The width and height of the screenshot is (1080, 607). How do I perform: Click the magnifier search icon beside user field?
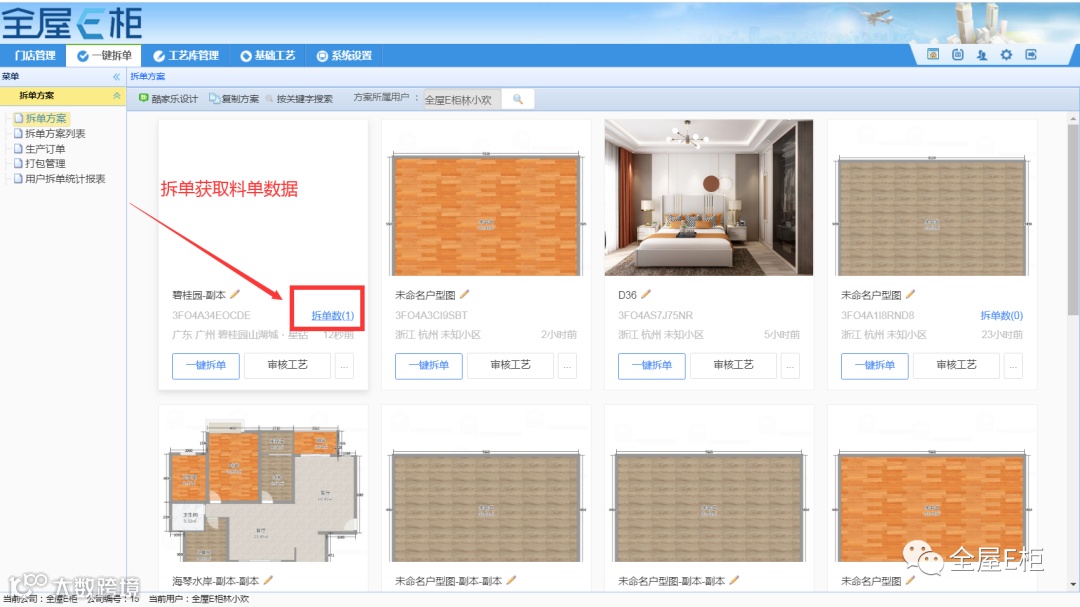[518, 99]
